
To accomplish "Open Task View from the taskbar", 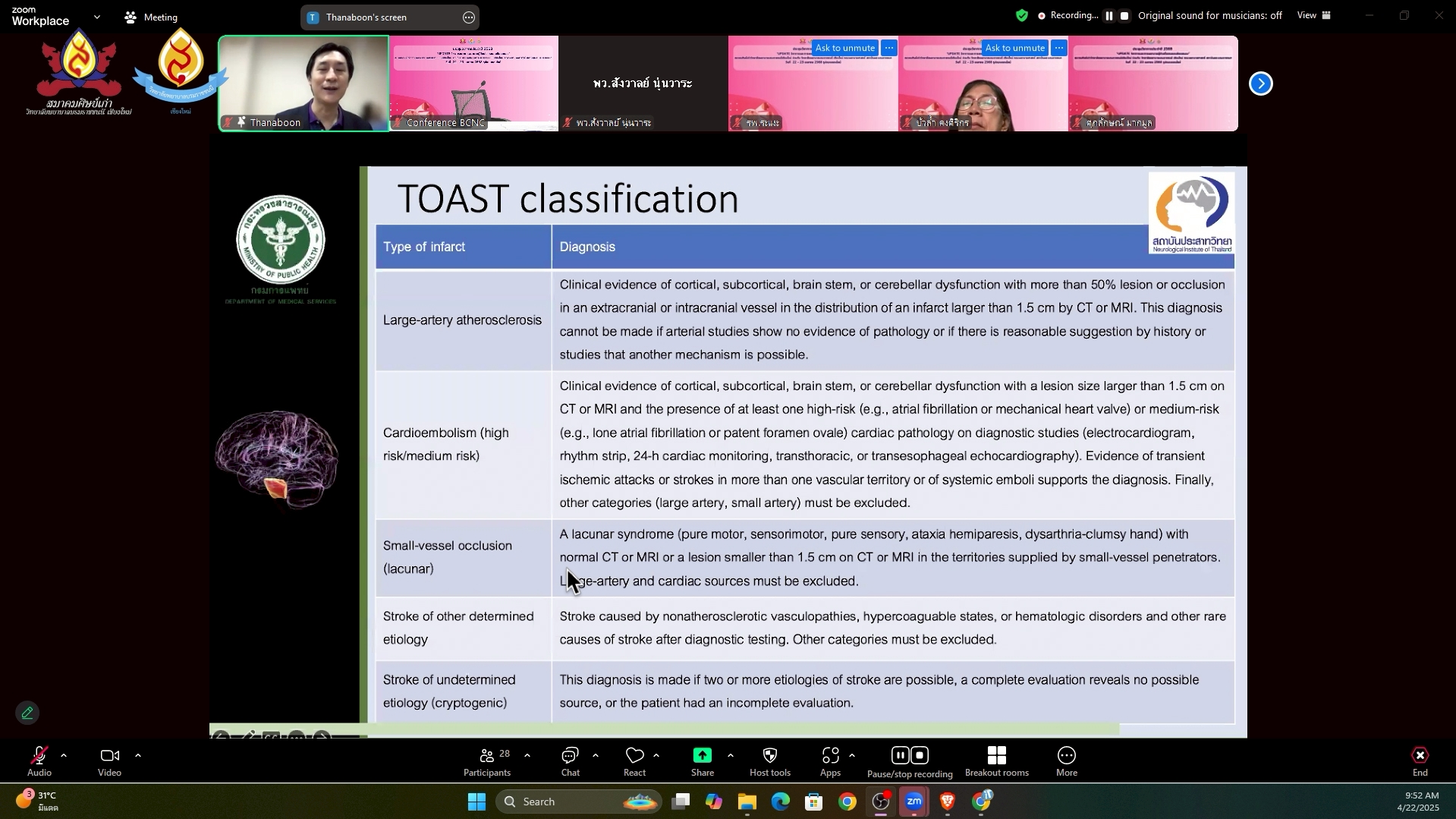I will click(x=681, y=802).
